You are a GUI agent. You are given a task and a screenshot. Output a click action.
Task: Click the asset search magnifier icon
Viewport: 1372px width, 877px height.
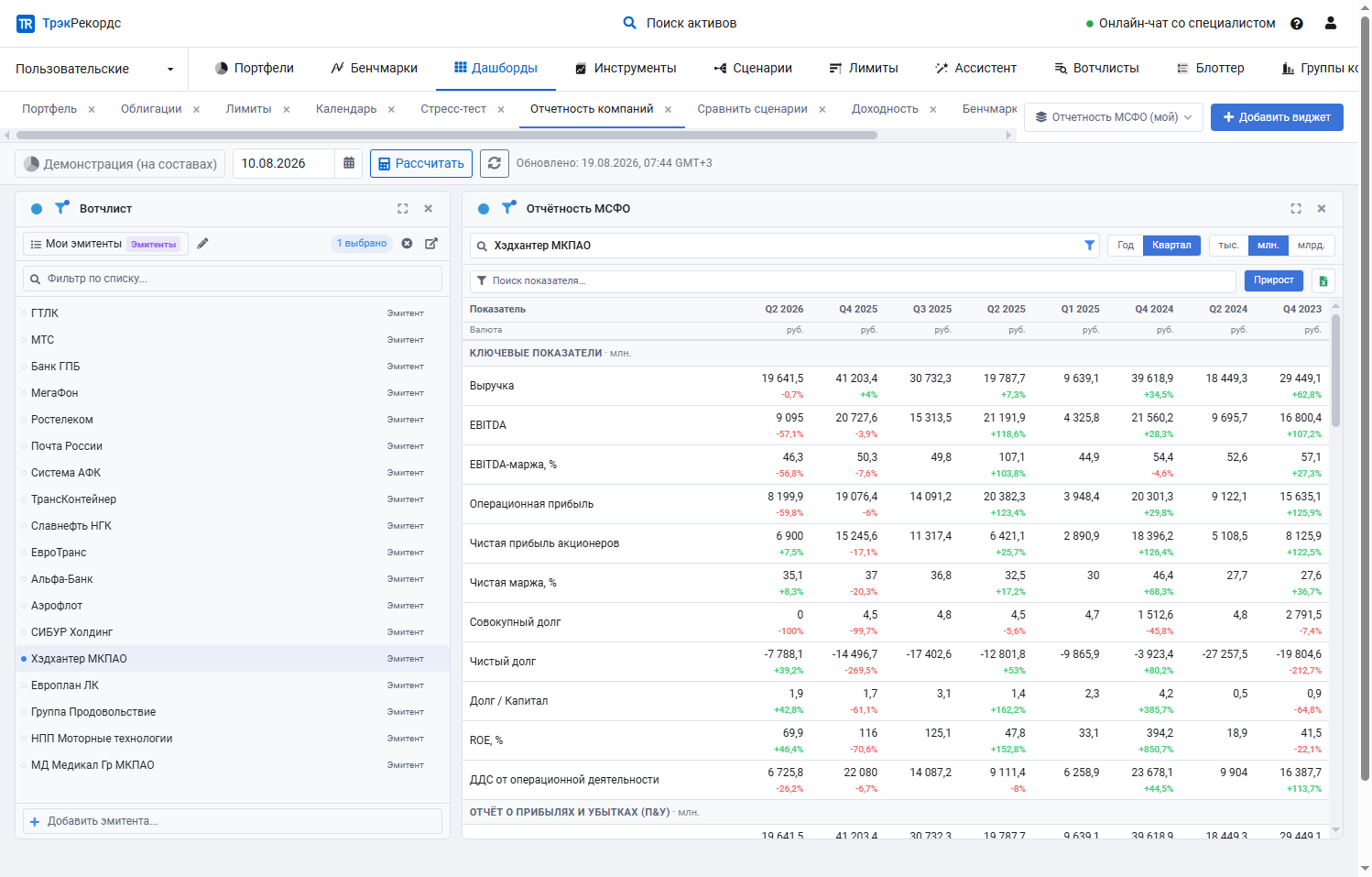(629, 23)
